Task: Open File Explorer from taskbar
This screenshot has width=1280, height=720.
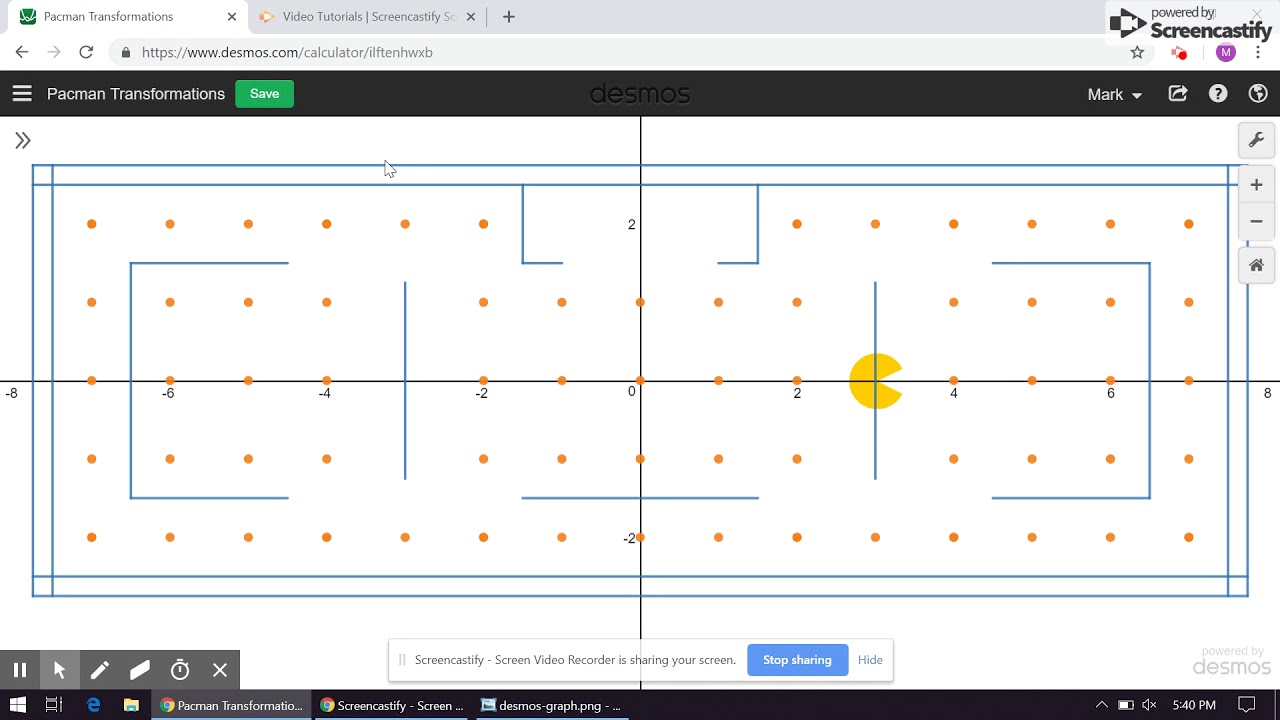Action: point(131,705)
